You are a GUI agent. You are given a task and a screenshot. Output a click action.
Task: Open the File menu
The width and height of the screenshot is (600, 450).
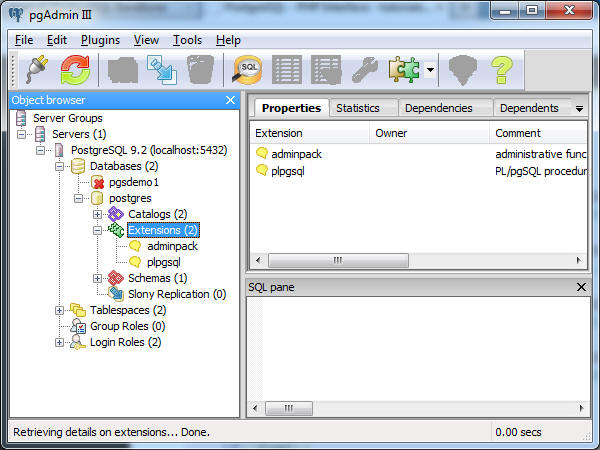[x=24, y=40]
